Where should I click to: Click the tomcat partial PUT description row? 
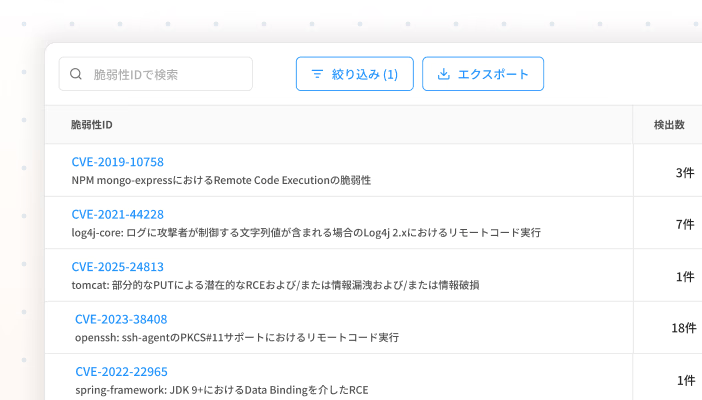click(x=275, y=285)
